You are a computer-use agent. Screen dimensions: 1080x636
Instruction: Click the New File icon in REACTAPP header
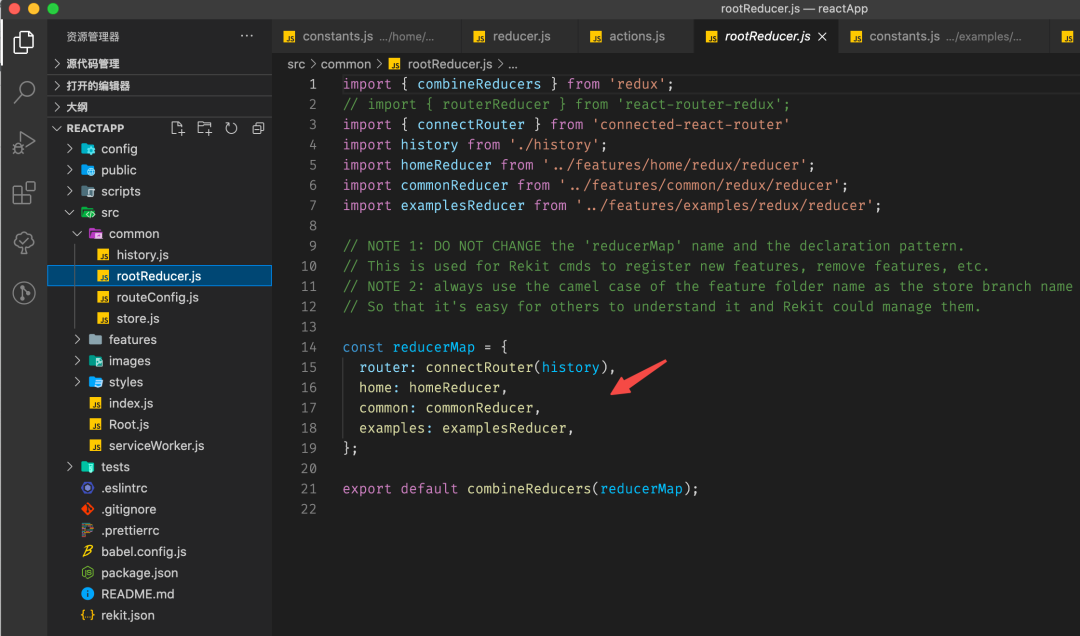click(178, 128)
